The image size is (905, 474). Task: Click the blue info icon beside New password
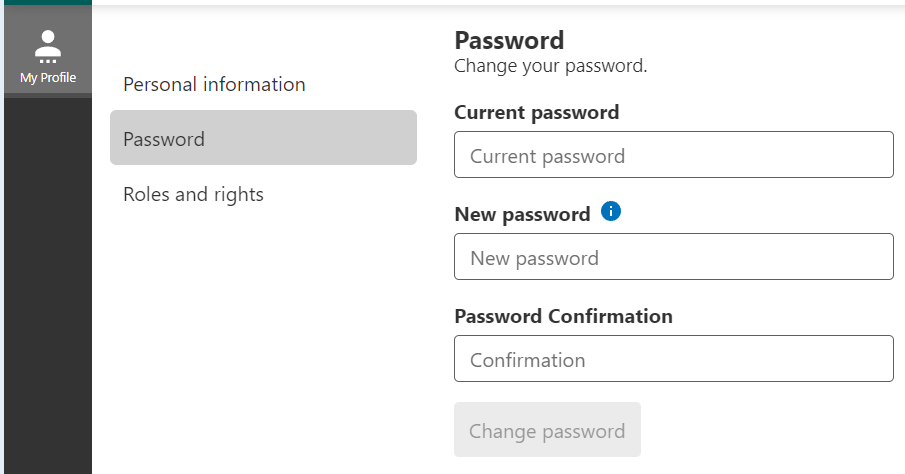point(611,212)
